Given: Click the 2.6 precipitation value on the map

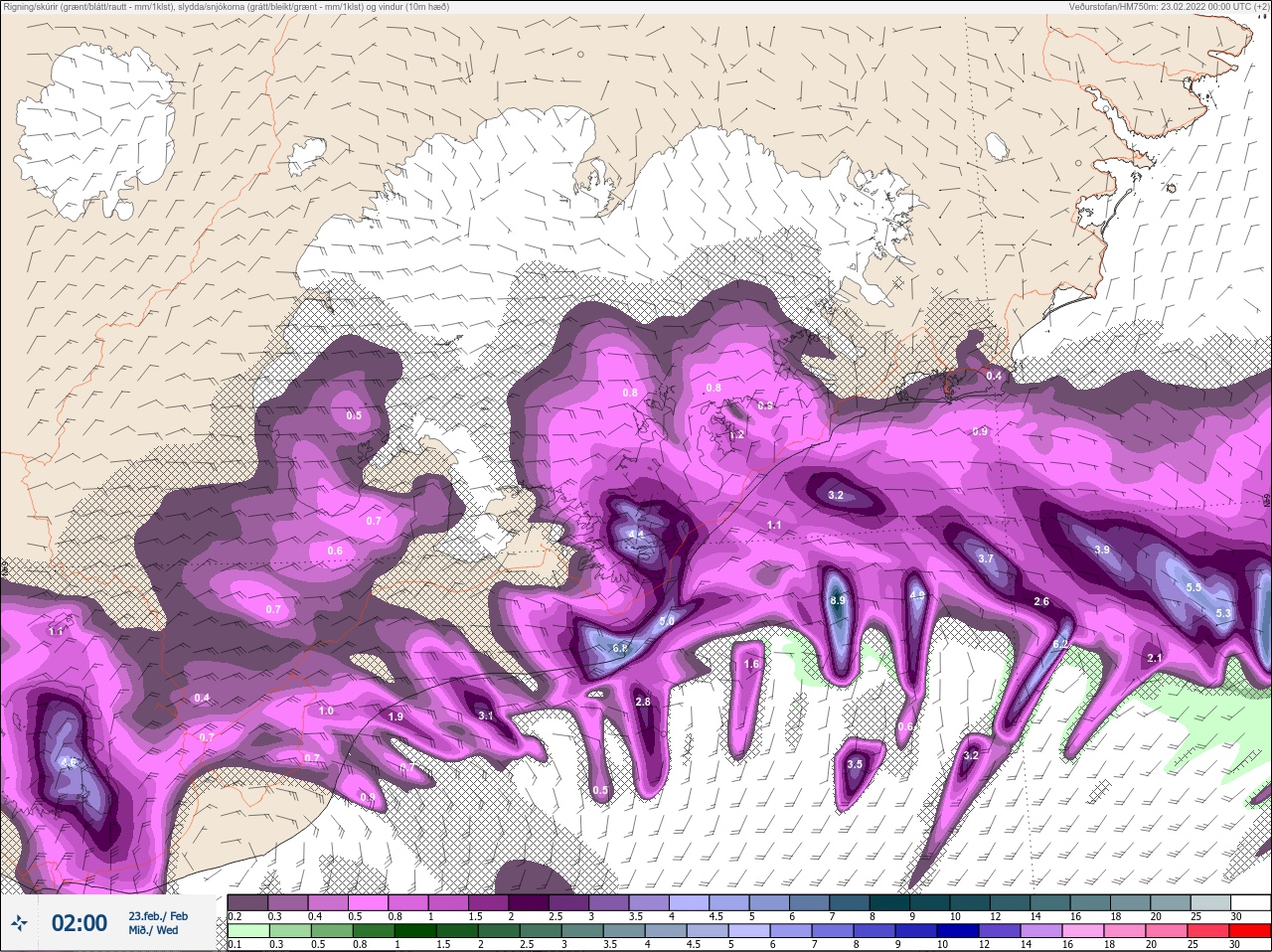Looking at the screenshot, I should coord(1041,601).
